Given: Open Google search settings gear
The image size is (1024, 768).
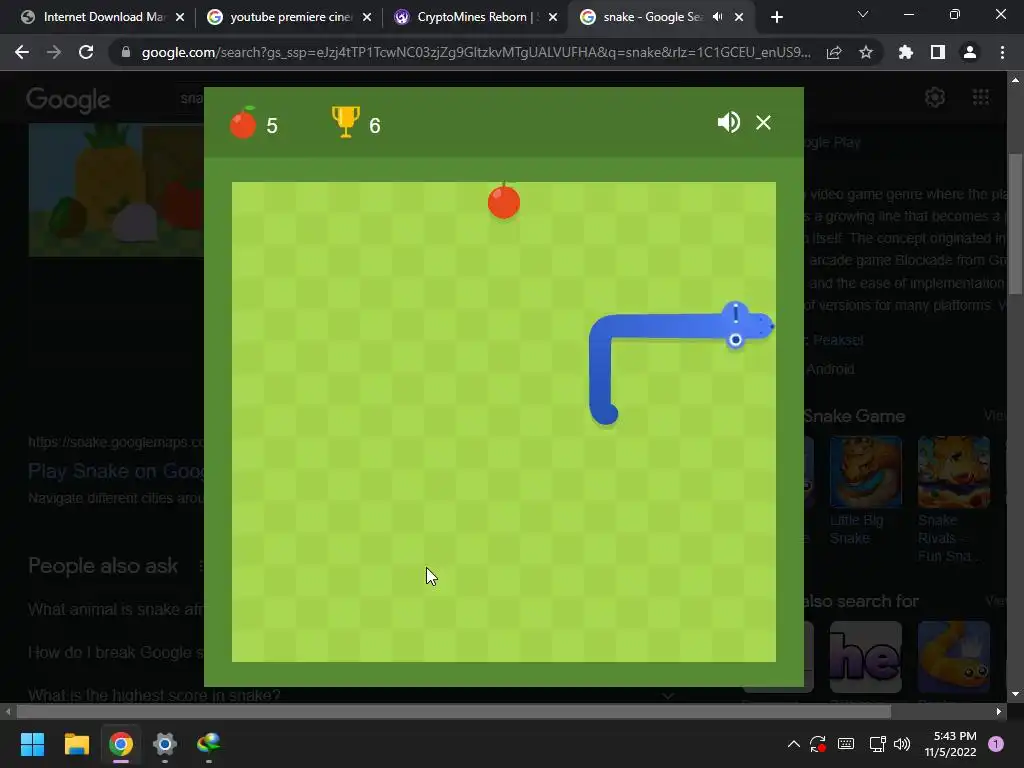Looking at the screenshot, I should tap(935, 97).
